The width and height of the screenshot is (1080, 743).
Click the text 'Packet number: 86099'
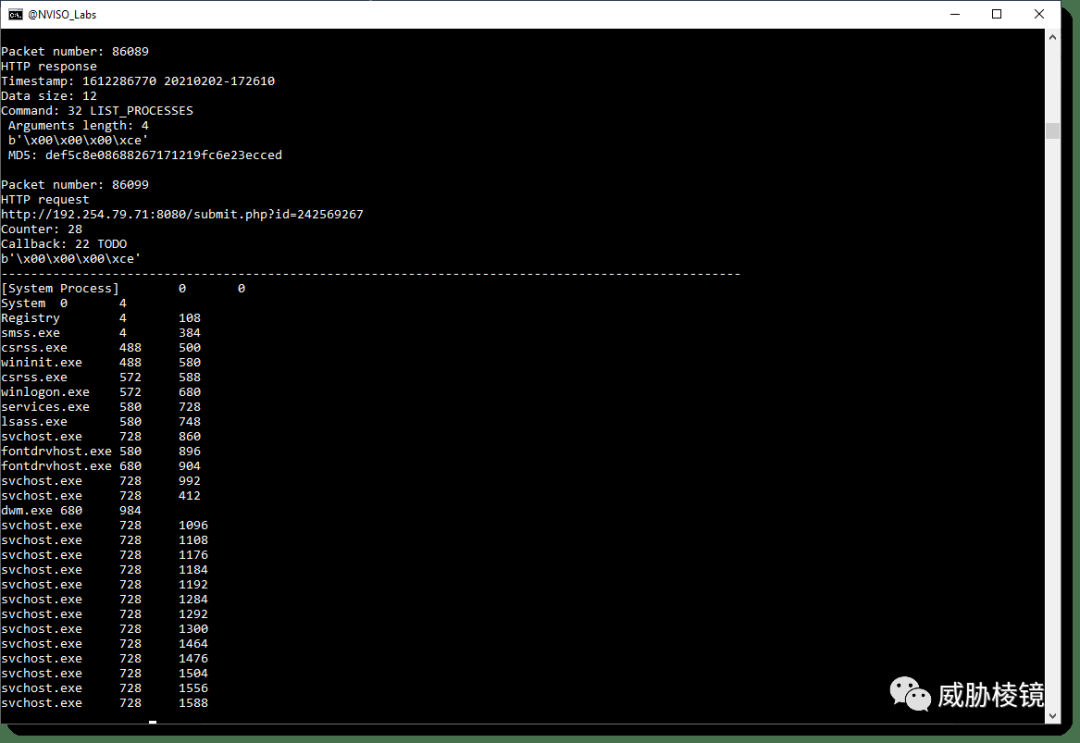coord(75,185)
